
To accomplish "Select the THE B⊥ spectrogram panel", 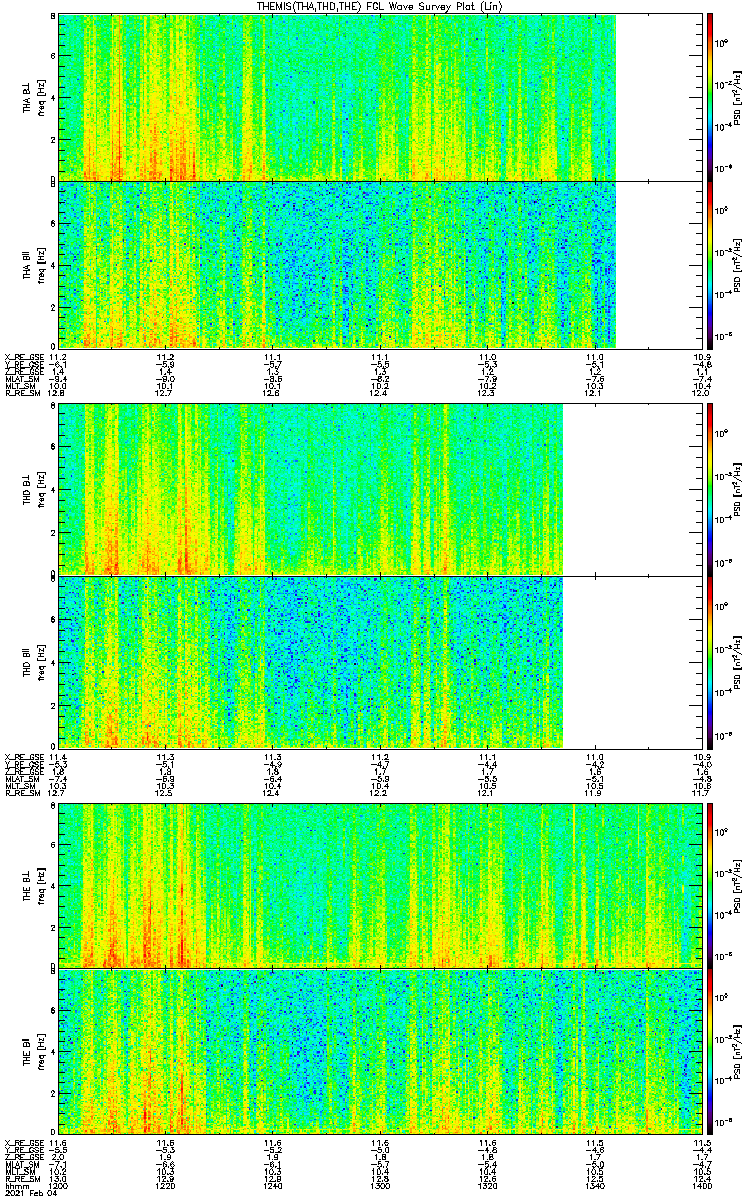I will point(380,886).
